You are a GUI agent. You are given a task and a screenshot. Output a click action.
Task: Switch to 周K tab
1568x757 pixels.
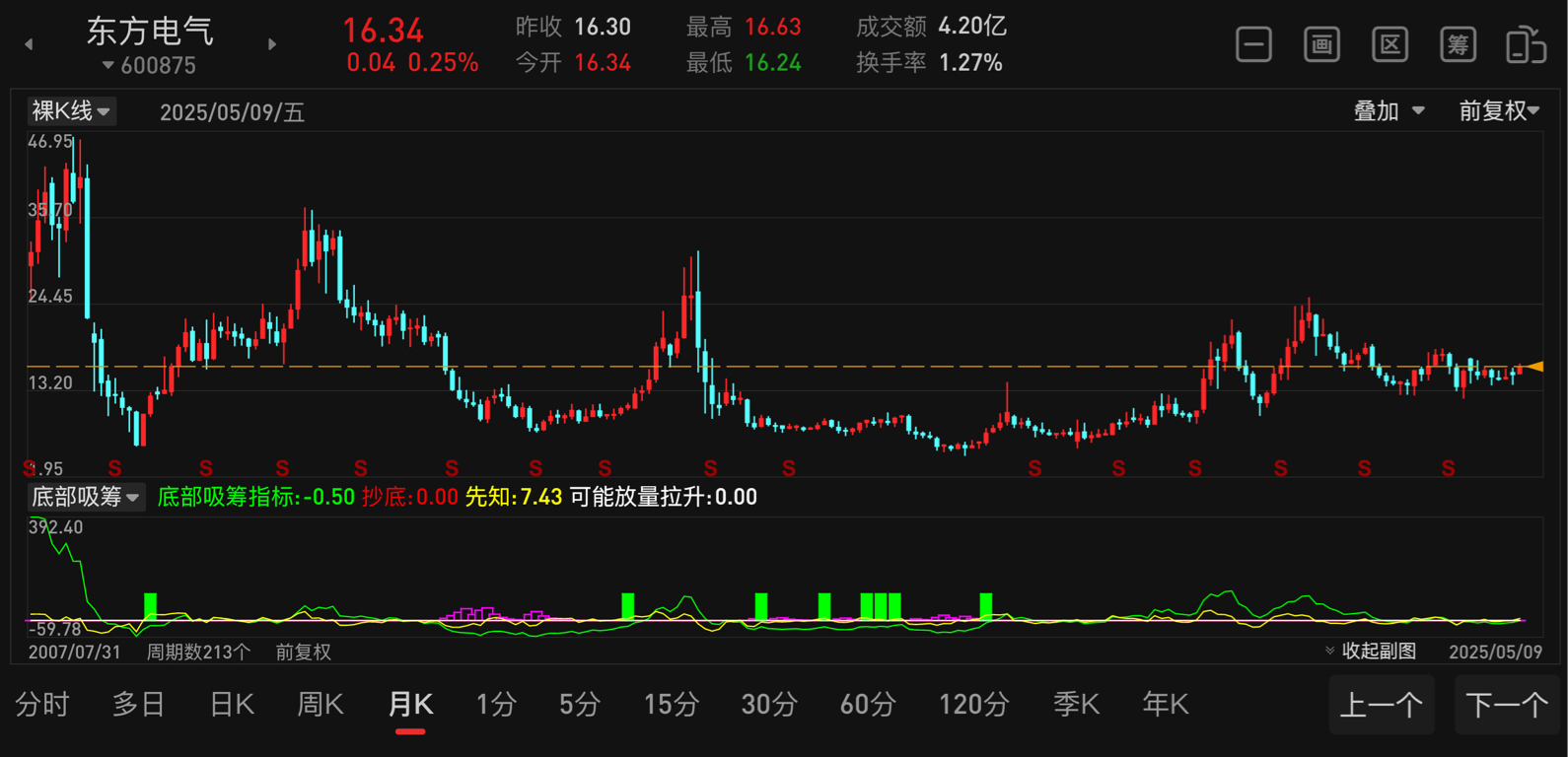(x=321, y=705)
